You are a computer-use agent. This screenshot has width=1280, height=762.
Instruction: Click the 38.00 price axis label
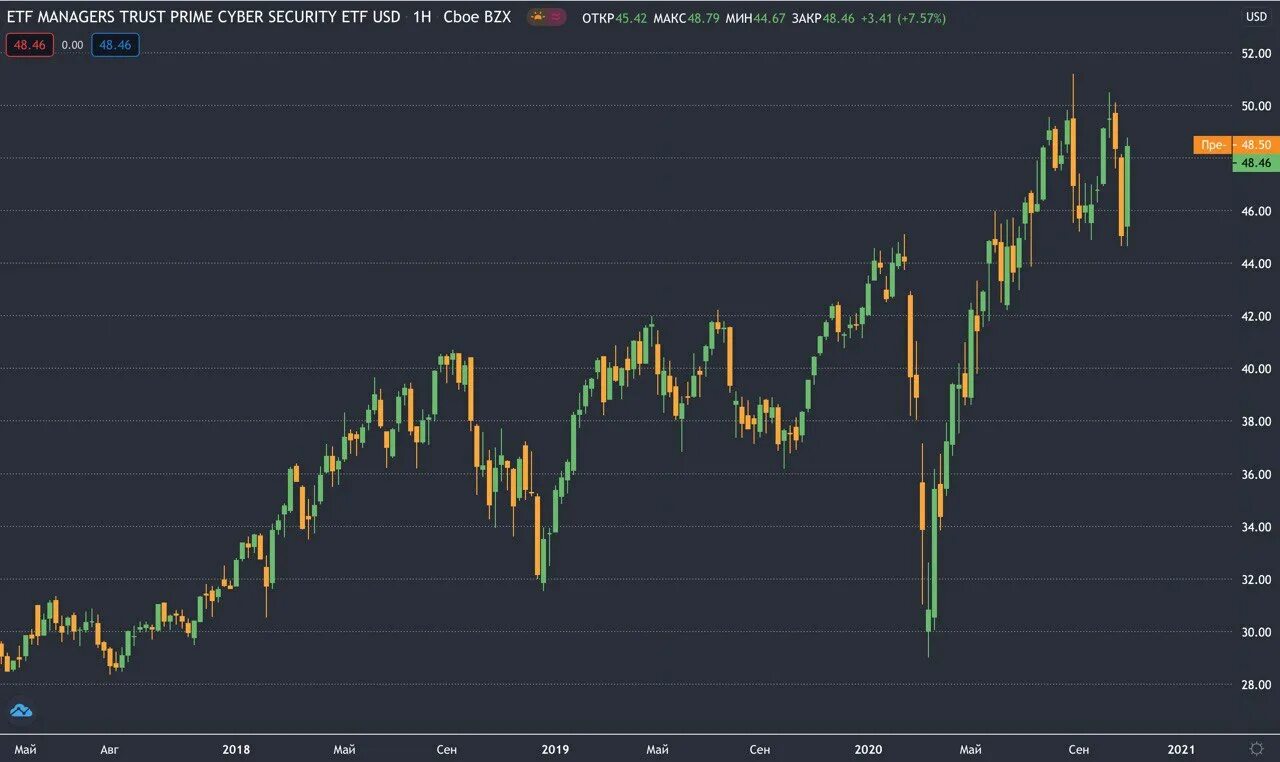click(x=1255, y=422)
